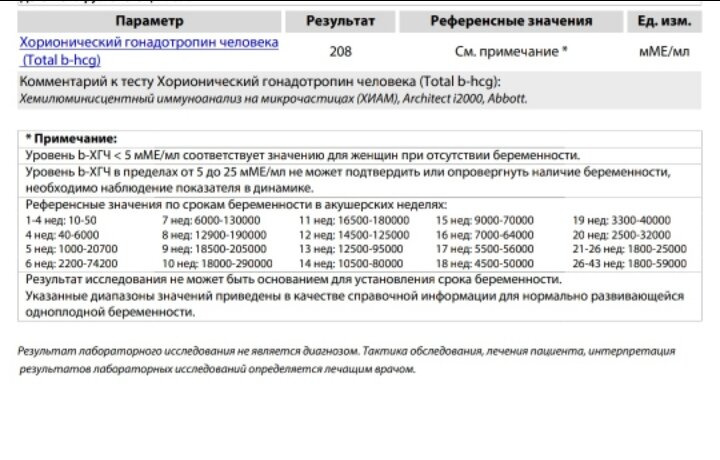Select the Референсные значения column header
Image resolution: width=720 pixels, height=460 pixels.
click(510, 20)
